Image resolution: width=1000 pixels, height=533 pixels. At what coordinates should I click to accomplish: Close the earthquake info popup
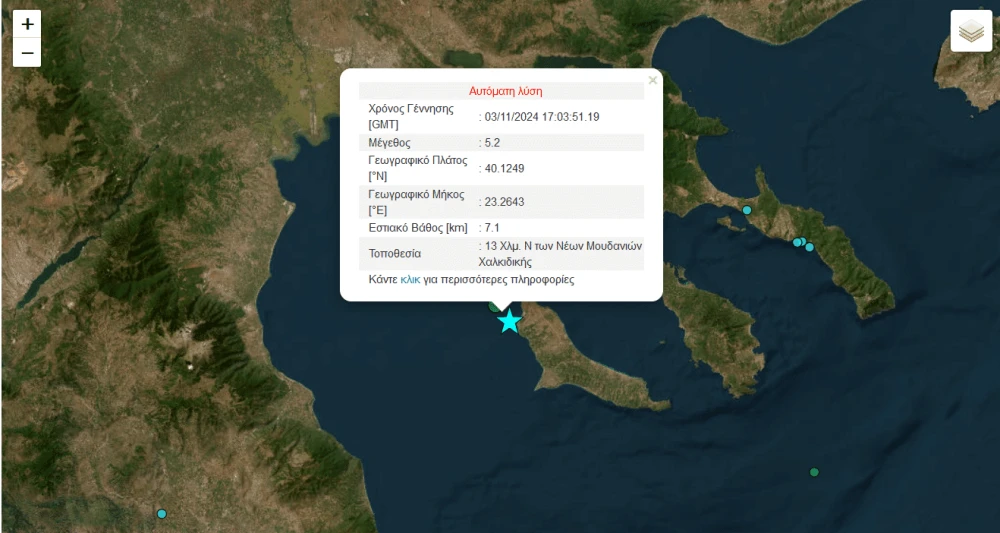(652, 80)
